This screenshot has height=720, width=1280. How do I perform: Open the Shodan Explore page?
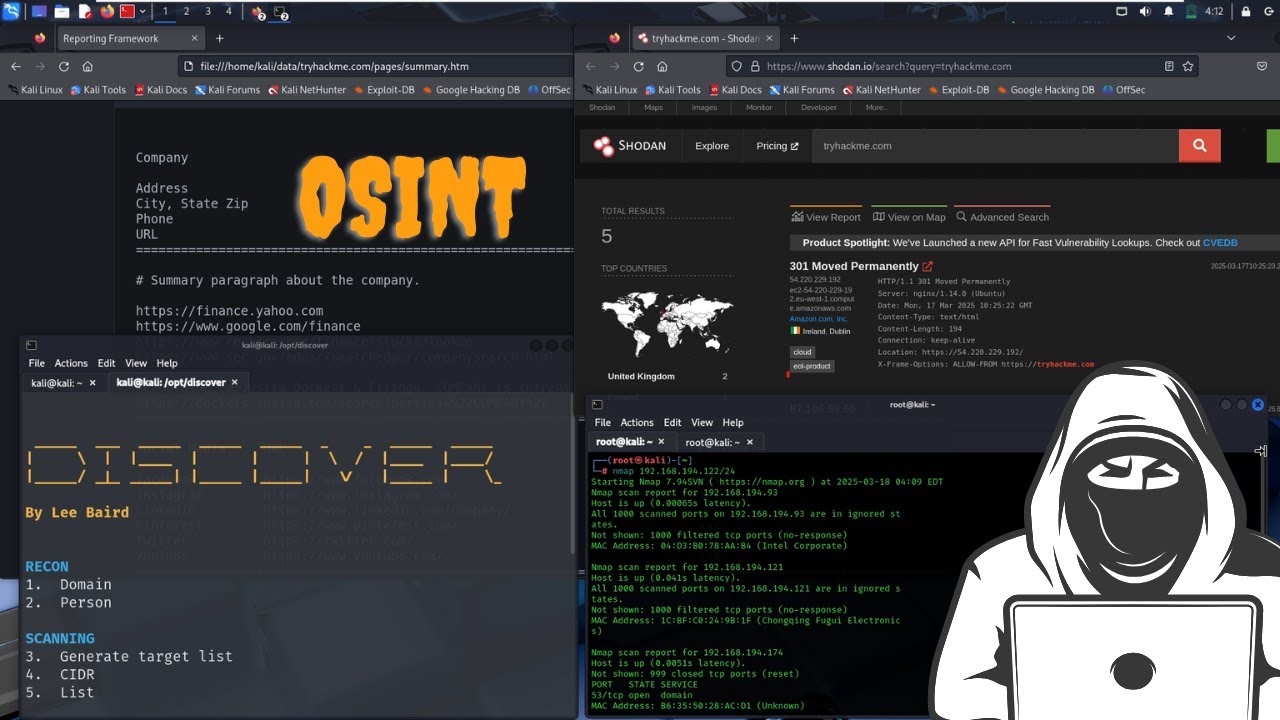712,146
